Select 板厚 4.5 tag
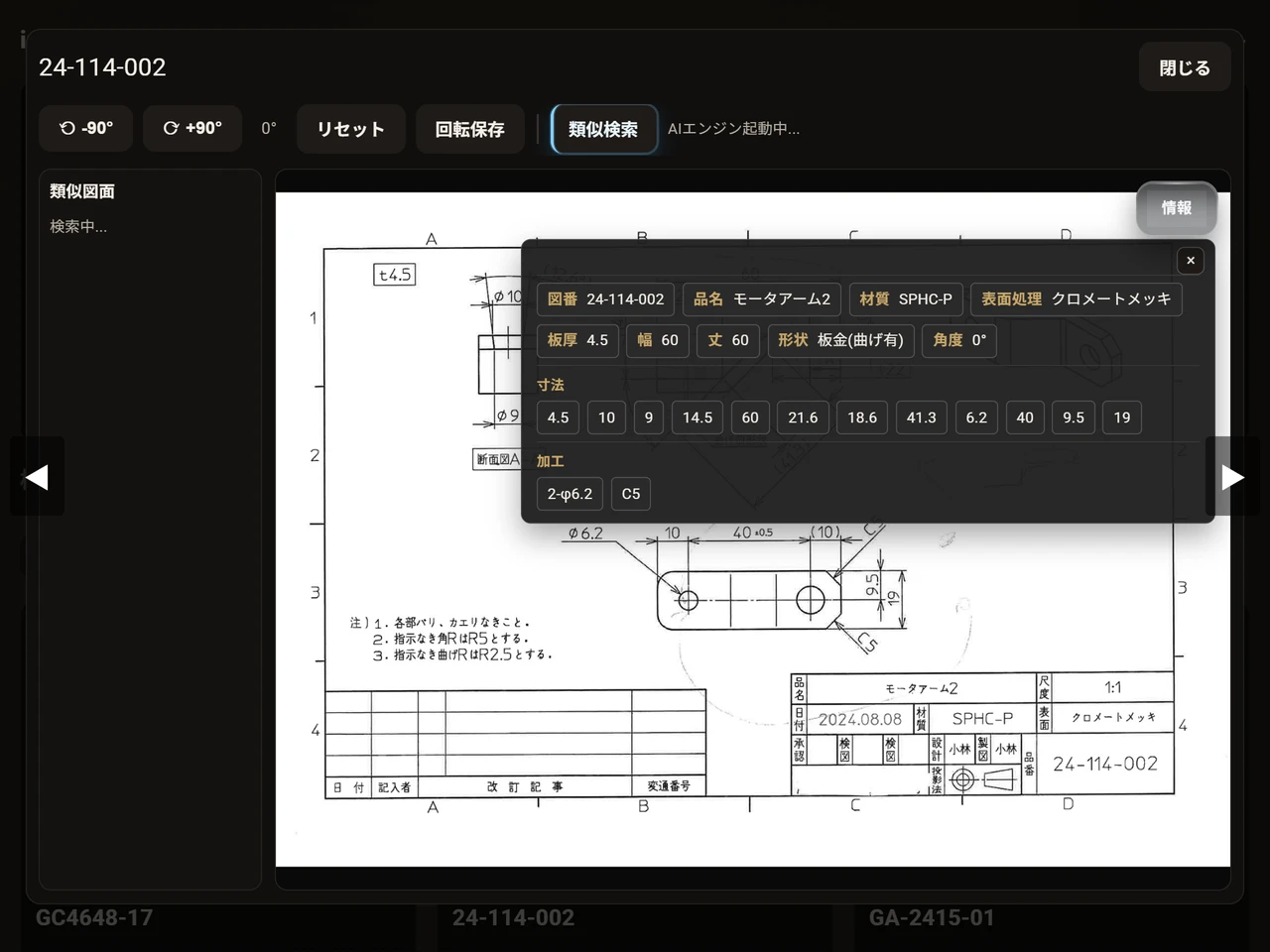The image size is (1270, 952). coord(577,340)
